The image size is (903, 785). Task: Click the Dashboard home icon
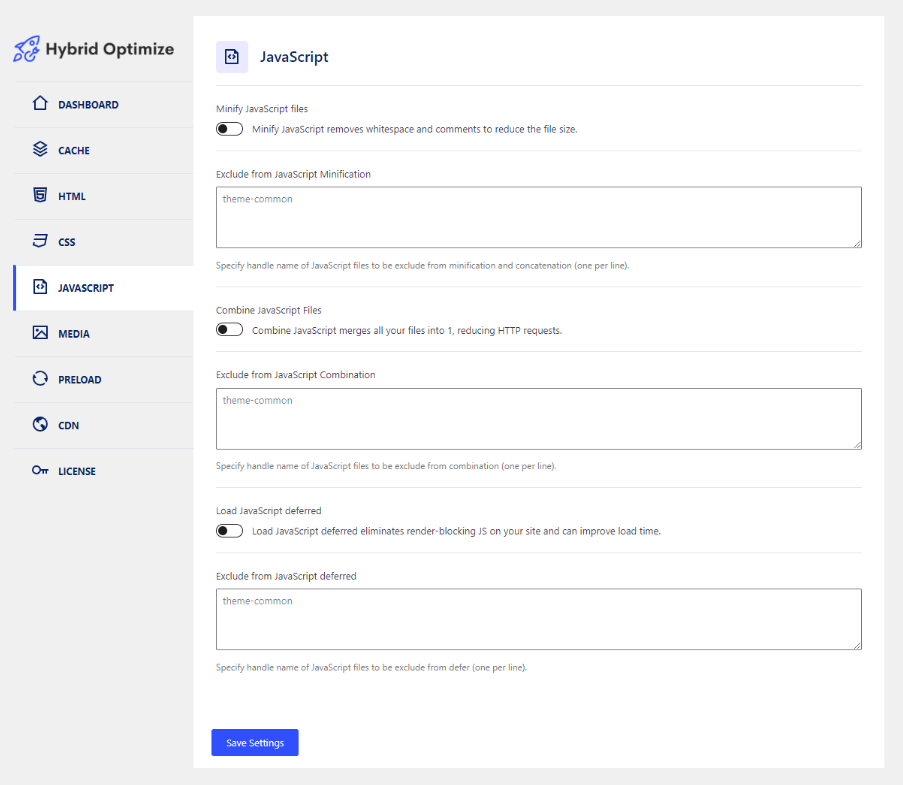tap(40, 104)
